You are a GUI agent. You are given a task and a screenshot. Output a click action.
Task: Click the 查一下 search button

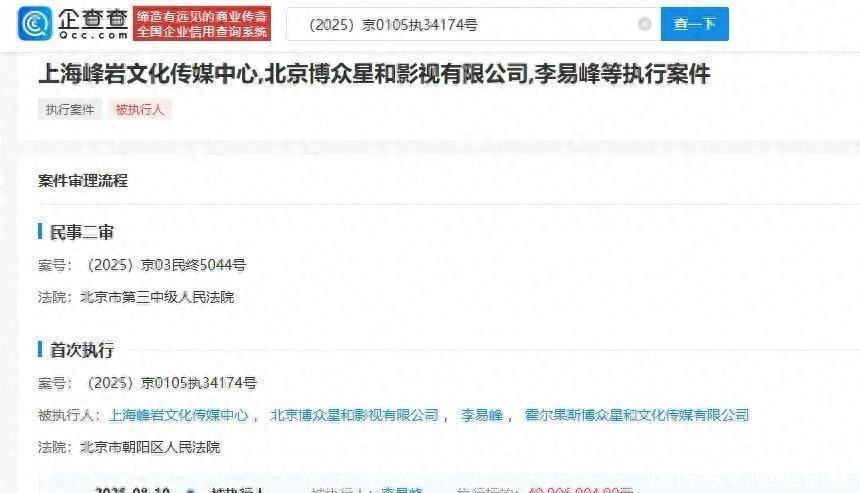tap(694, 24)
